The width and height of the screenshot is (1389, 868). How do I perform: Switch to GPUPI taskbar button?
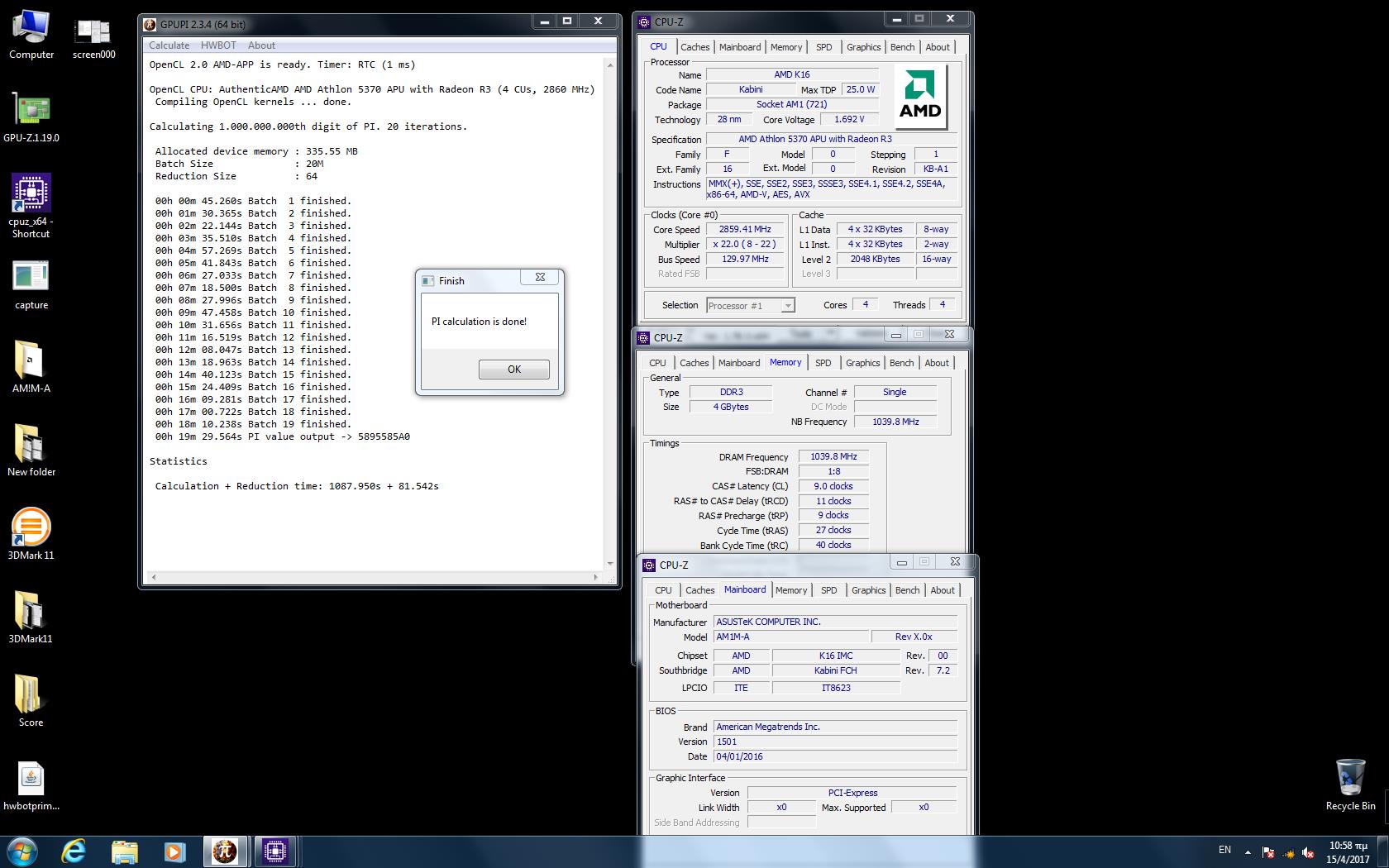point(225,851)
